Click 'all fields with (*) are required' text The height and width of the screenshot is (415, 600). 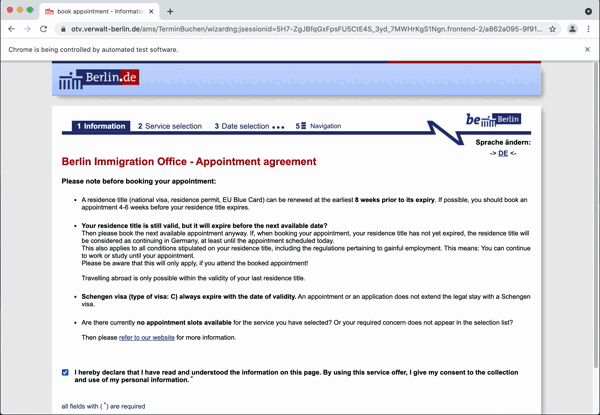coord(103,406)
